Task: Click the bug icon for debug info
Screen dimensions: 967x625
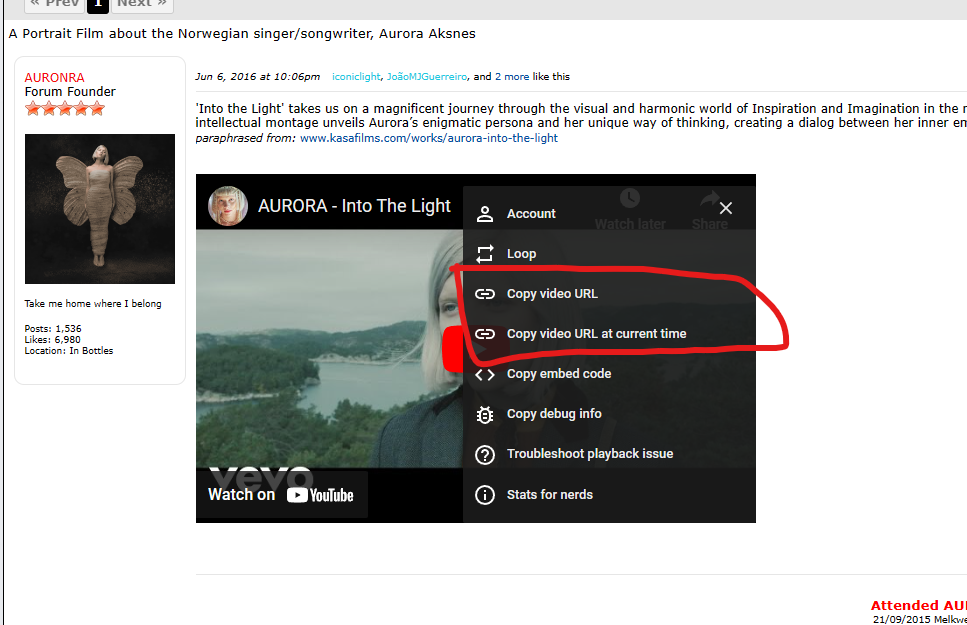Action: 485,415
